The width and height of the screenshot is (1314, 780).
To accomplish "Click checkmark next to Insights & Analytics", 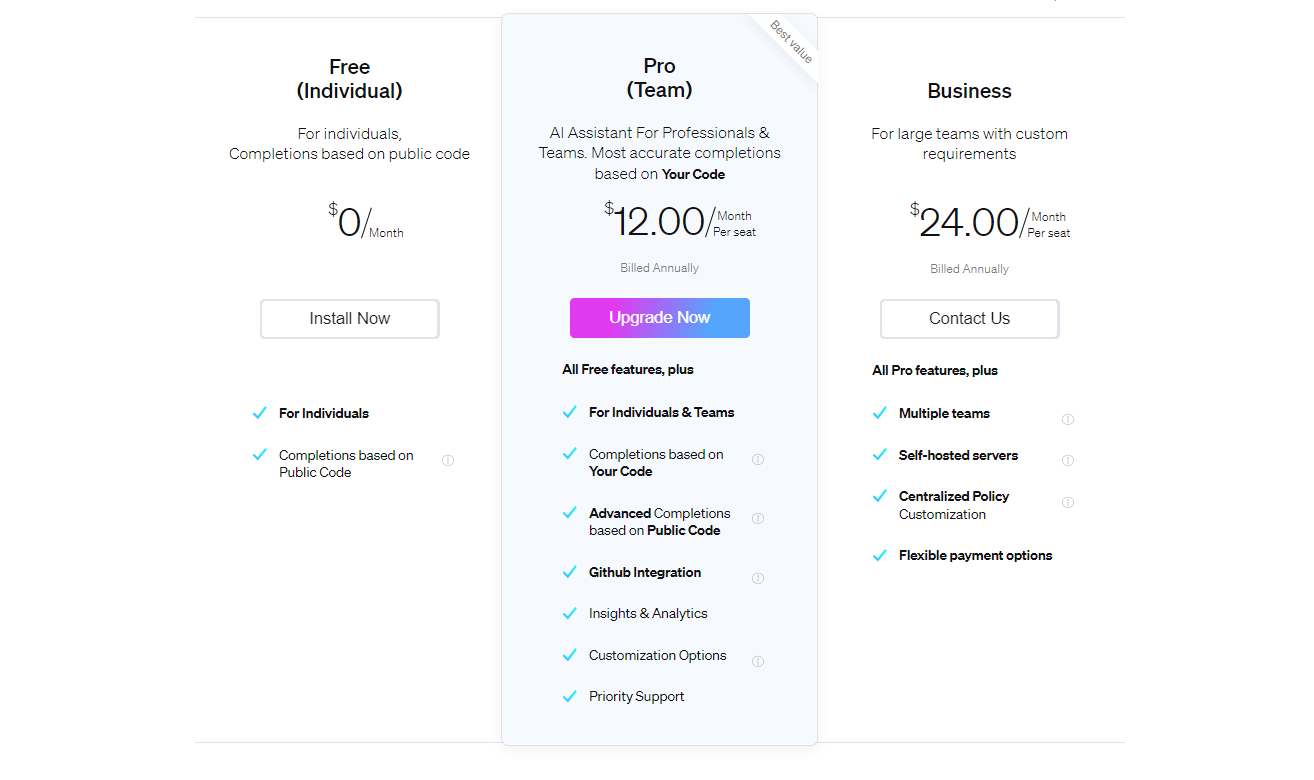I will pyautogui.click(x=570, y=613).
